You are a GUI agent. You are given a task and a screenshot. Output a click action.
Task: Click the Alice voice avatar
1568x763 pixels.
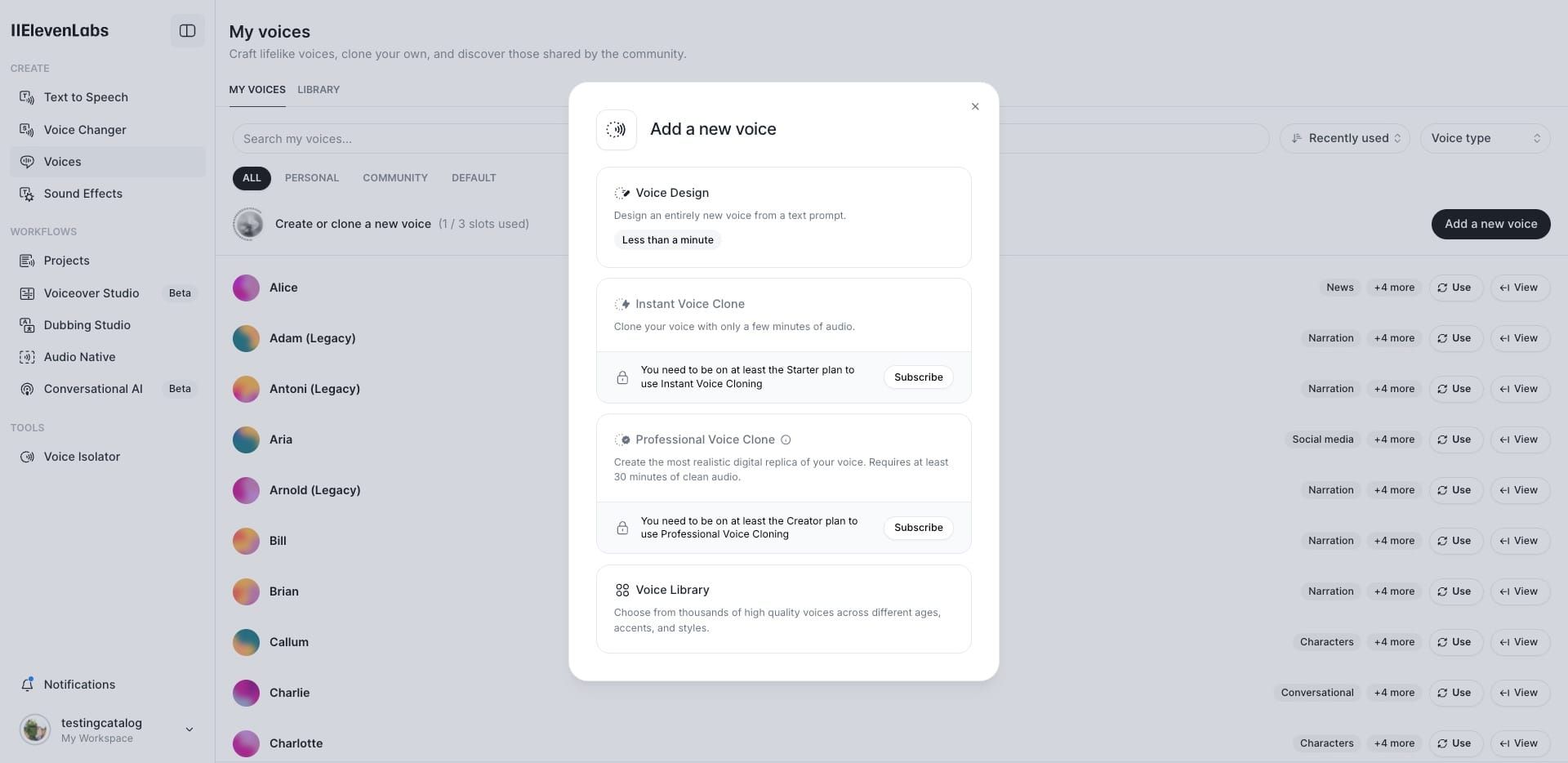click(x=246, y=288)
